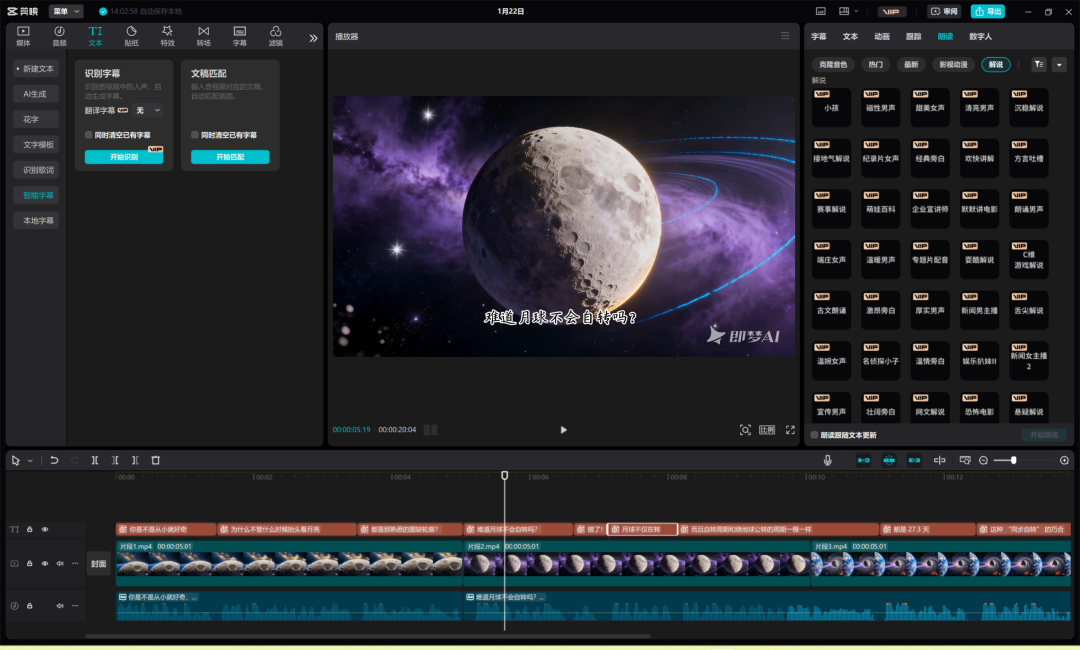Expand the 翻译字幕 language dropdown
The width and height of the screenshot is (1080, 650).
coord(148,110)
